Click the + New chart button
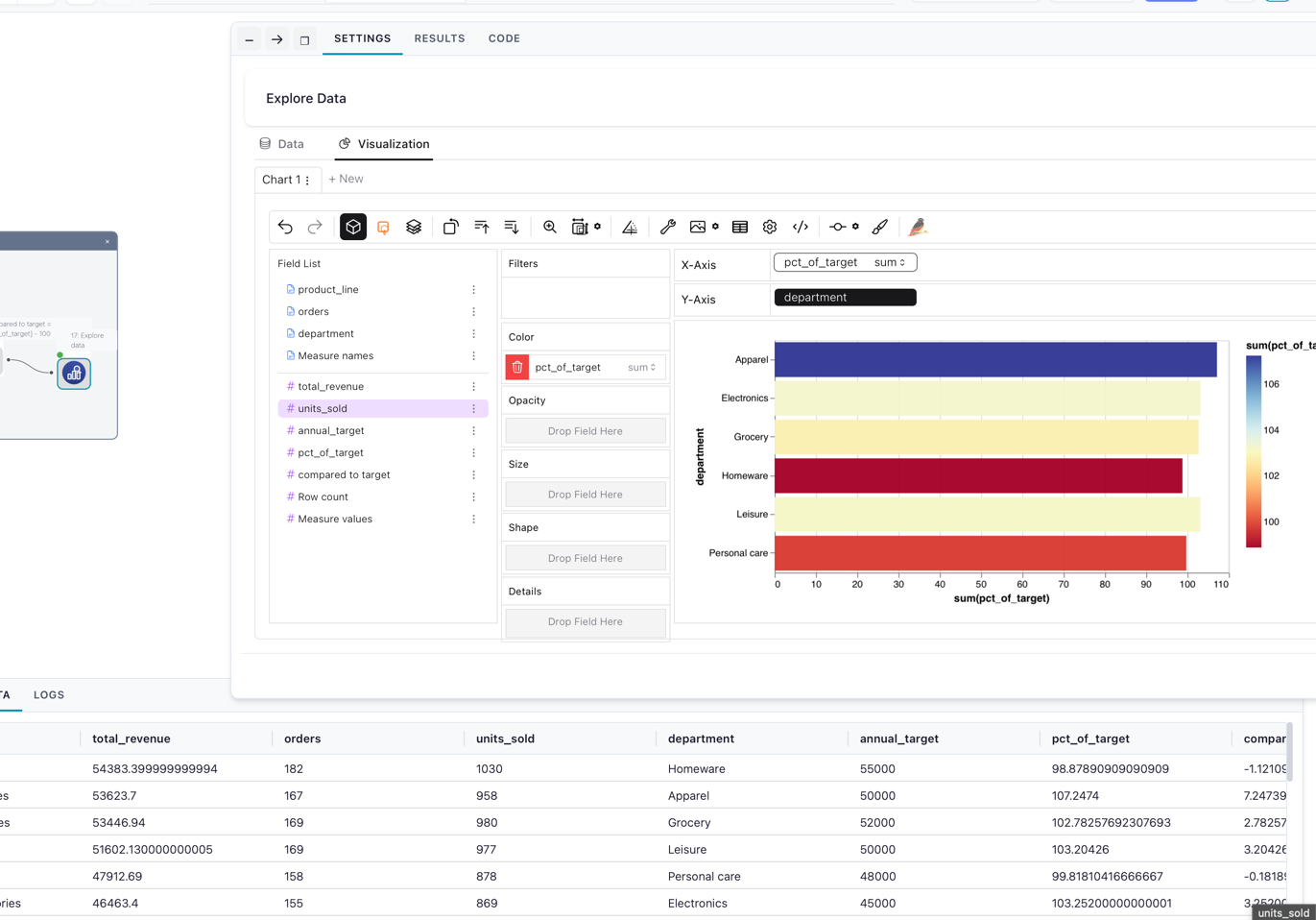The width and height of the screenshot is (1316, 920). [346, 179]
